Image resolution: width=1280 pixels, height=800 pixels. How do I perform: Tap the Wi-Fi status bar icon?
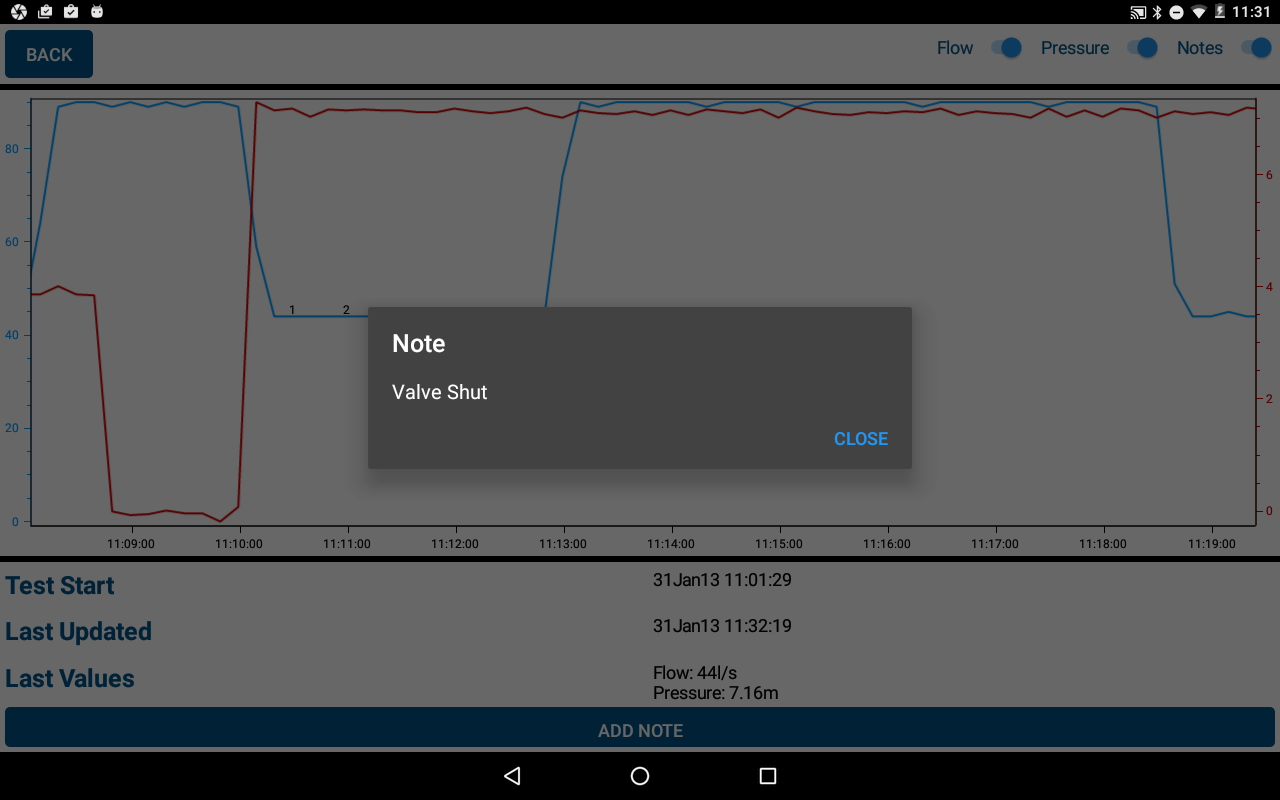1199,12
